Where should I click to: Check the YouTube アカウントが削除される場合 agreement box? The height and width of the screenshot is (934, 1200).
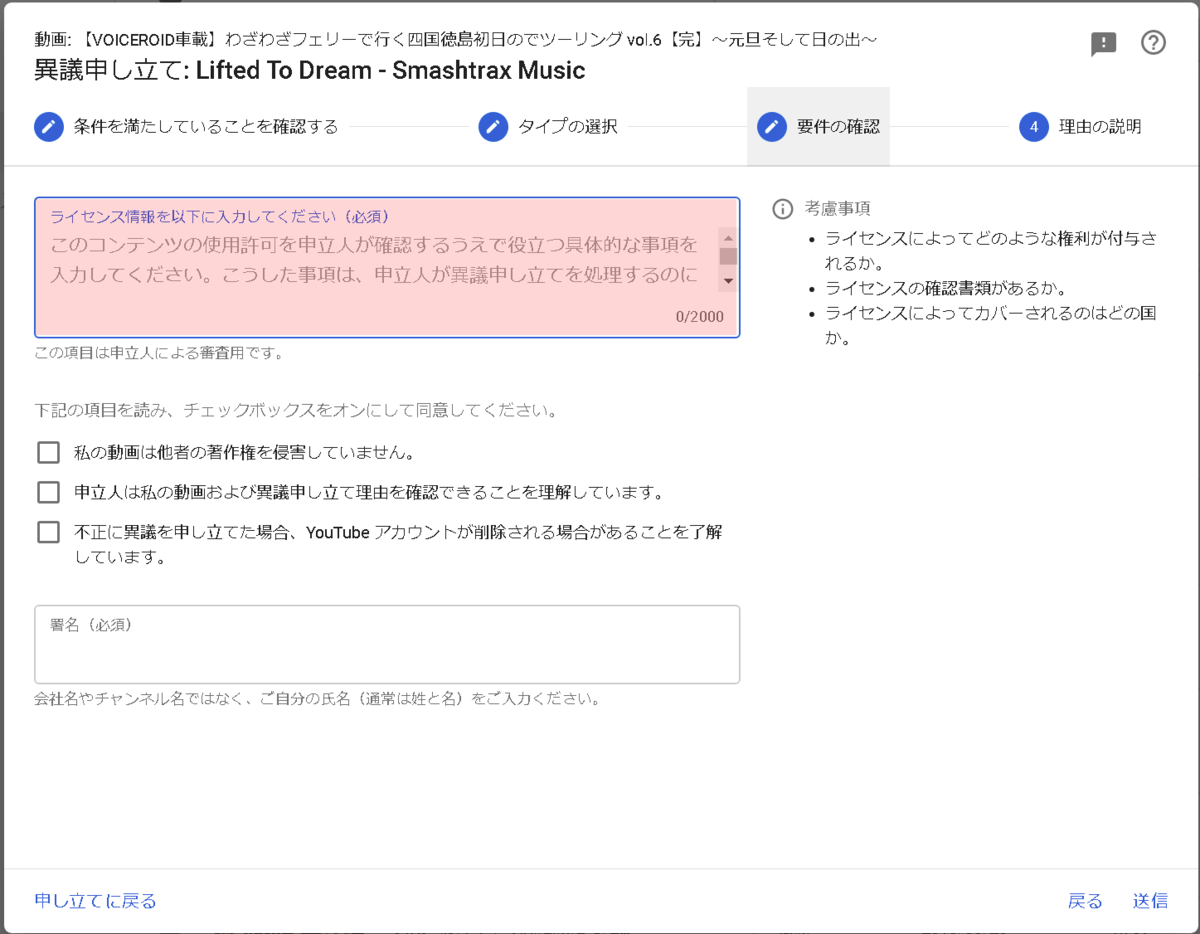[48, 532]
